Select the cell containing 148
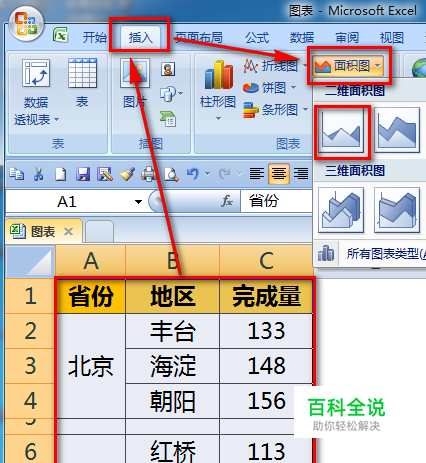The image size is (426, 463). [x=266, y=366]
